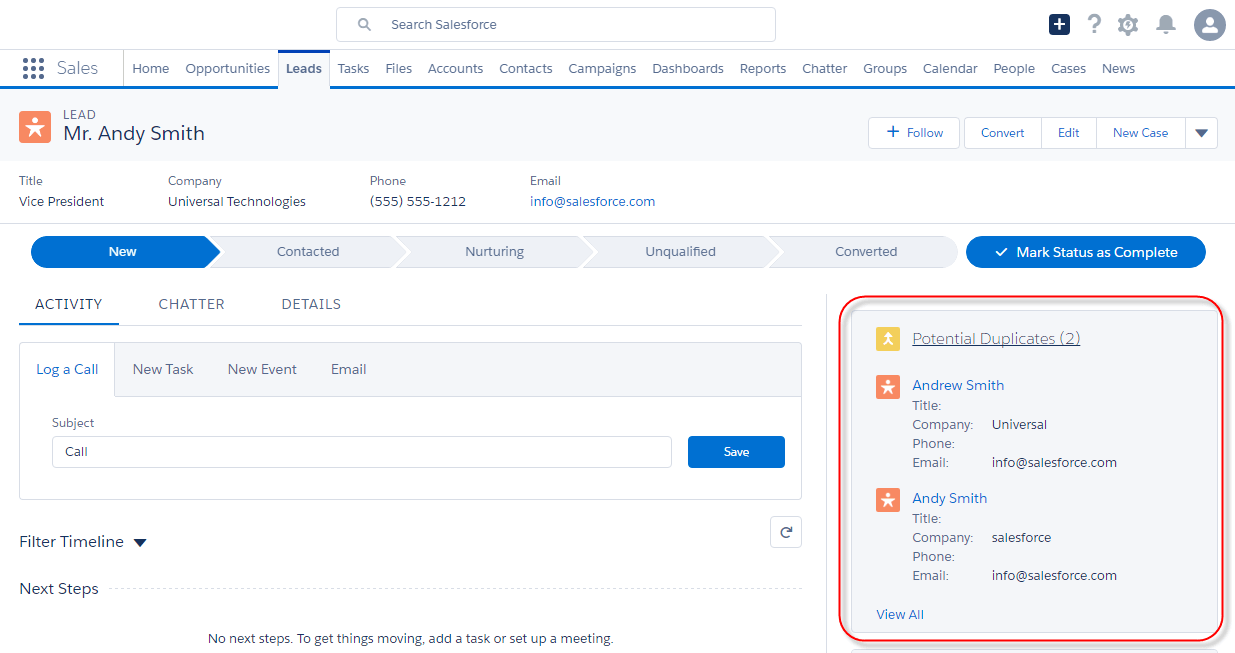
Task: Switch to the ACTIVITY tab
Action: [x=69, y=304]
